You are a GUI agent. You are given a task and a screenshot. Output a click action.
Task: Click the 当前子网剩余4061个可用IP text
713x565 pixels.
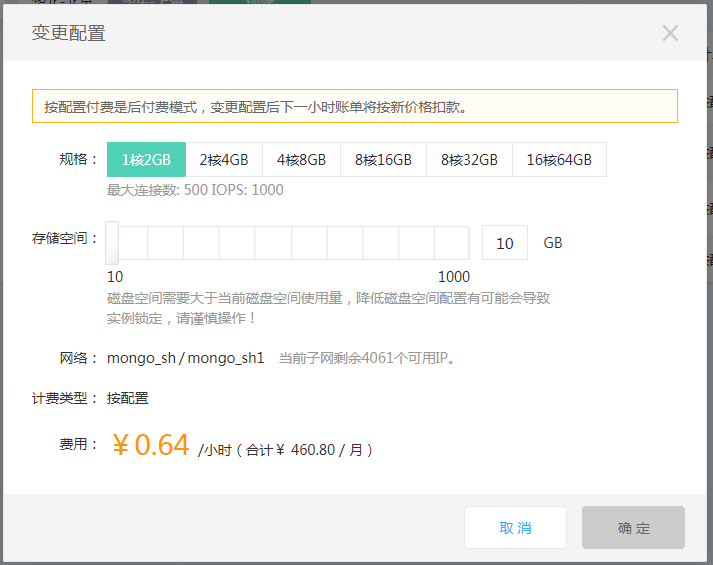367,358
